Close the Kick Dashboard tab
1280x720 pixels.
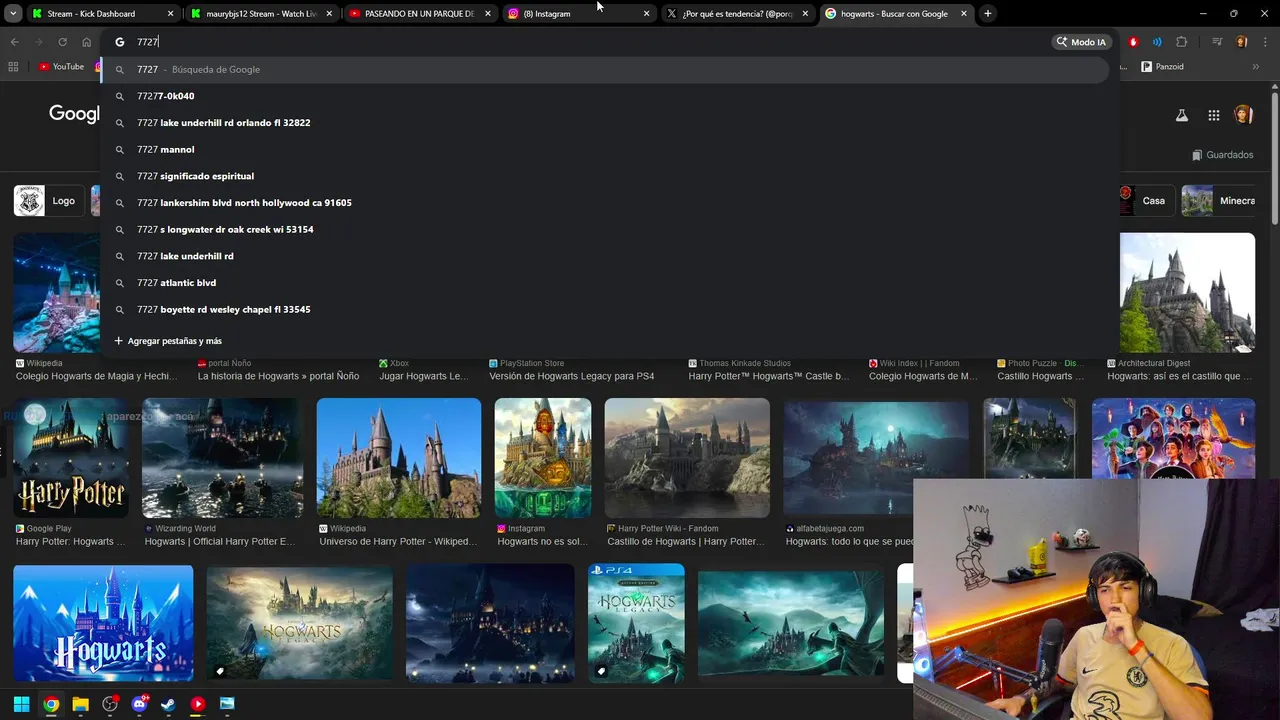tap(170, 14)
